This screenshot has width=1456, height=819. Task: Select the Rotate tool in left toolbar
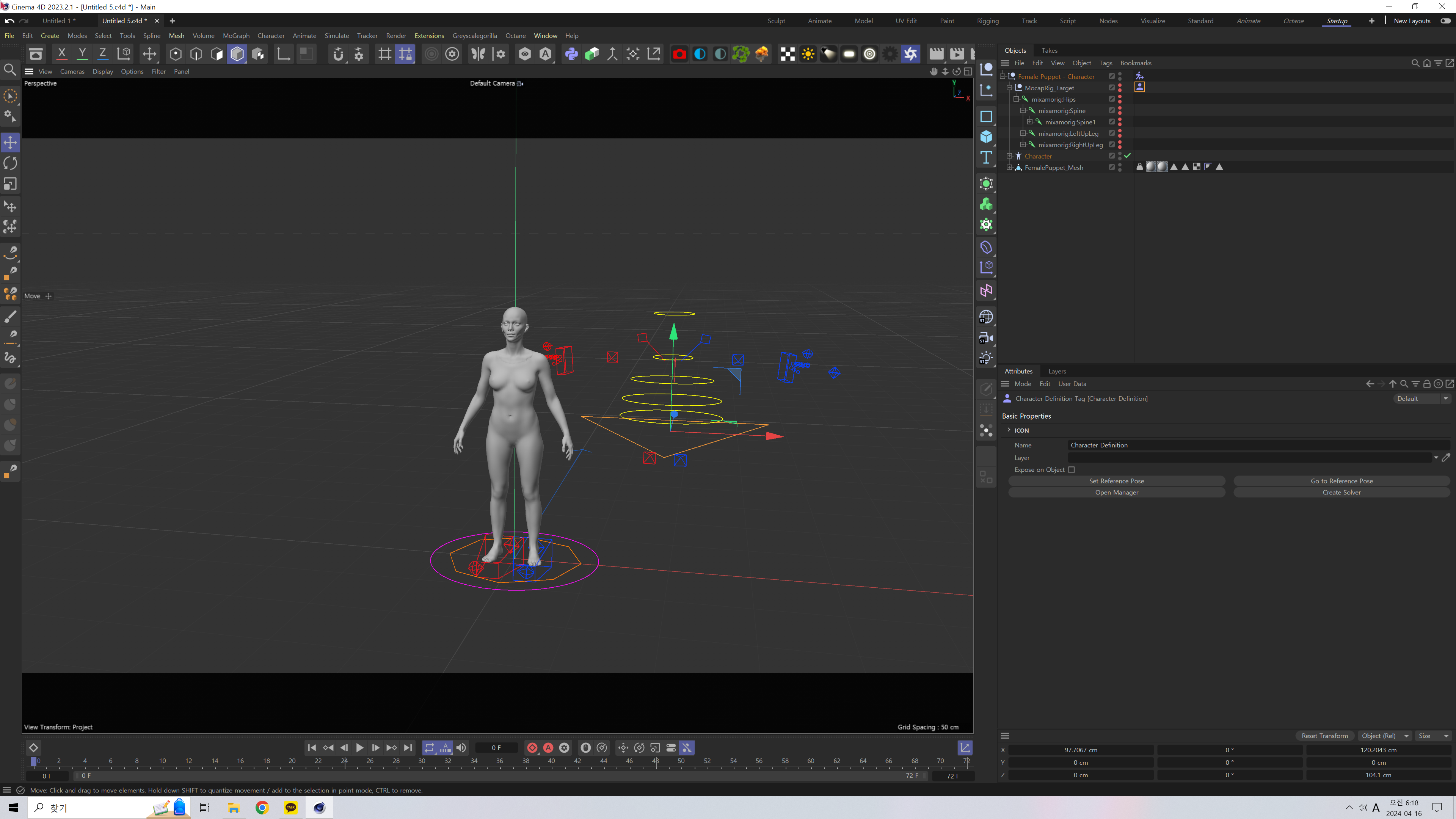[x=10, y=163]
